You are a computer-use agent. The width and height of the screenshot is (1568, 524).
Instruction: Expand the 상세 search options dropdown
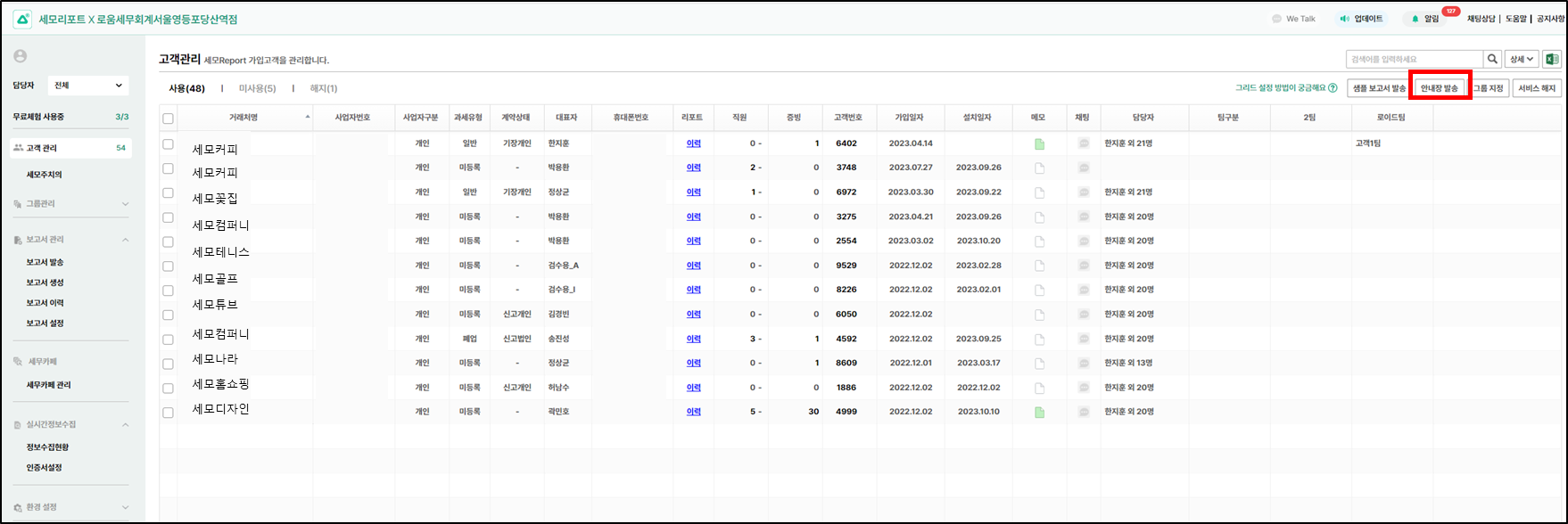[1521, 60]
